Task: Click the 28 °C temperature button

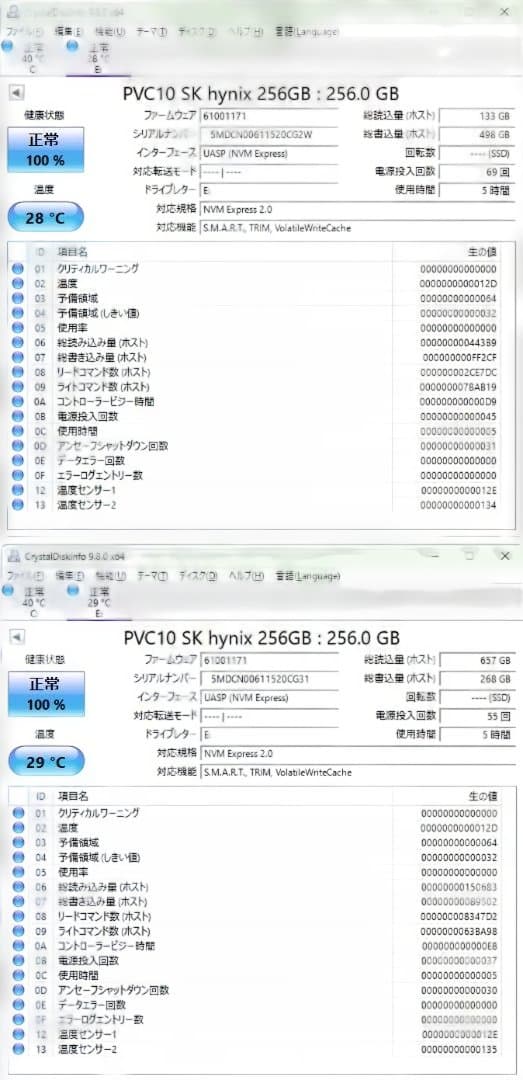Action: [x=45, y=218]
